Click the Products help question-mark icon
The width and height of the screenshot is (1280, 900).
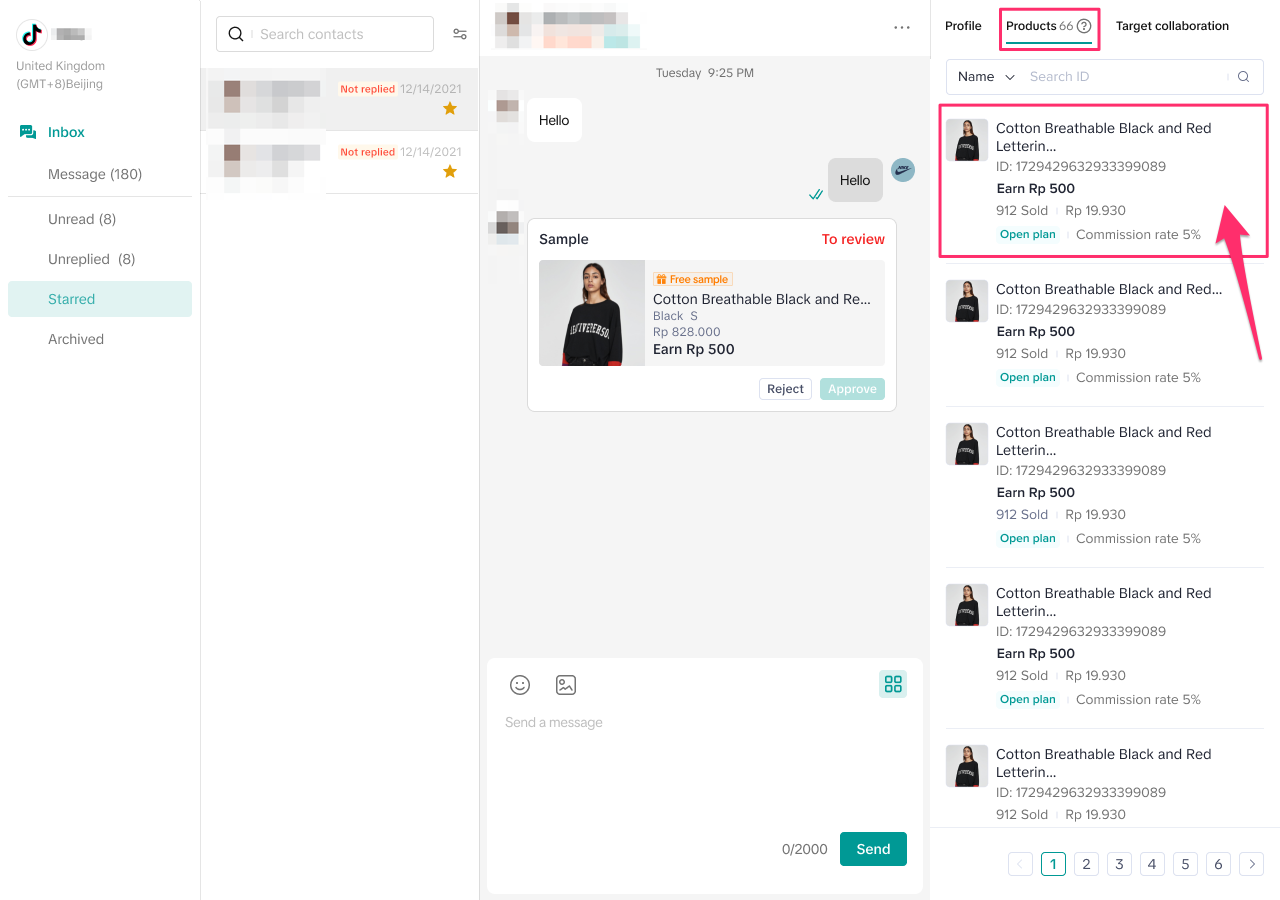(x=1083, y=26)
